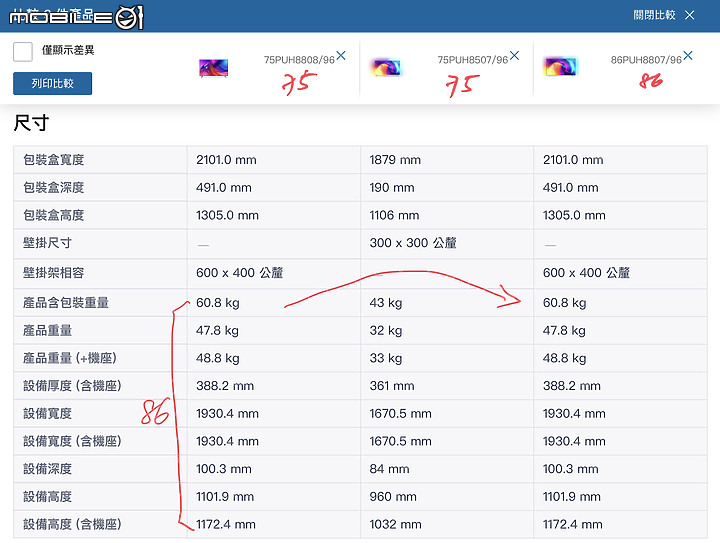Click the 1879 mm box width value
720x543 pixels.
395,160
